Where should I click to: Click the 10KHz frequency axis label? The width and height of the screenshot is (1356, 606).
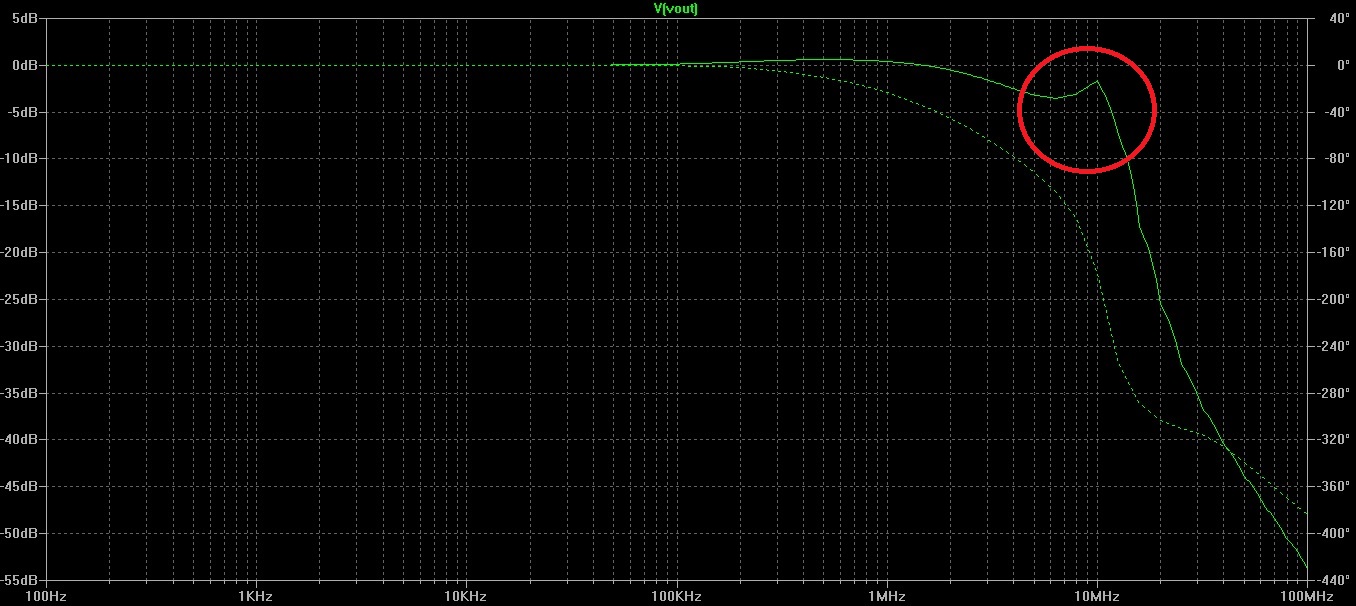466,597
